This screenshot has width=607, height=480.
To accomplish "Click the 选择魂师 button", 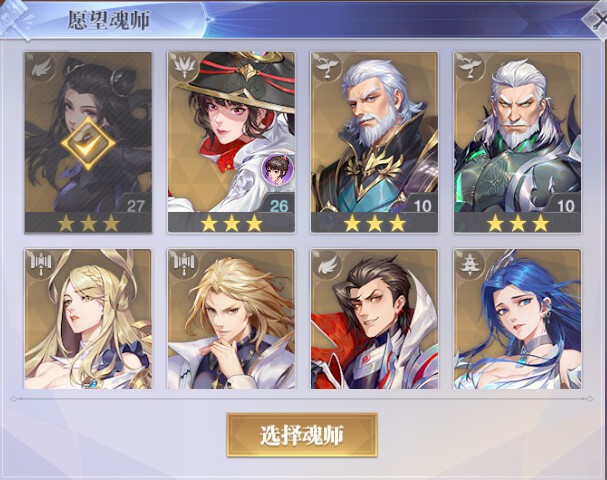I will tap(302, 435).
